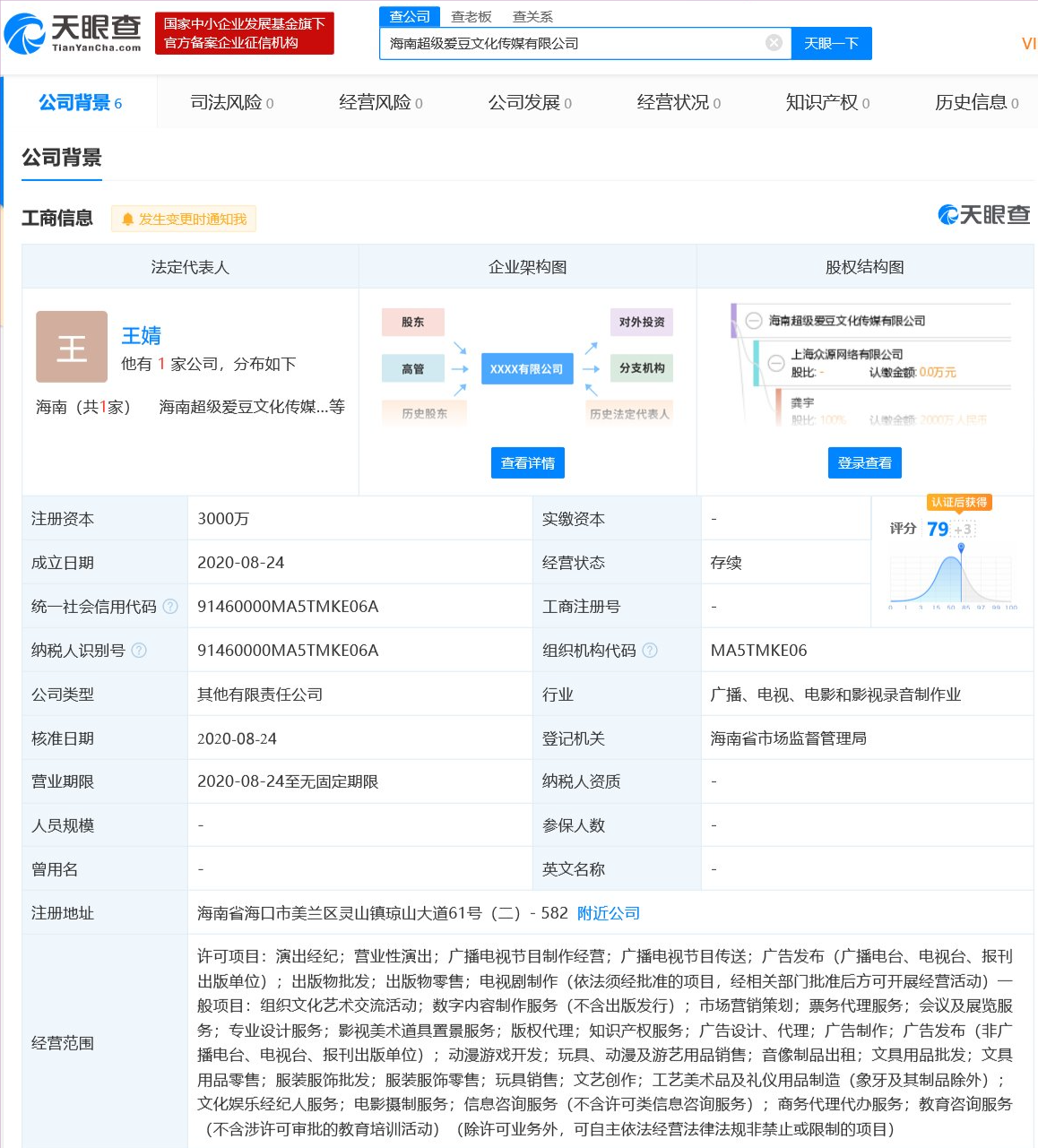
Task: Click the score marker on the rating curve
Action: [961, 548]
